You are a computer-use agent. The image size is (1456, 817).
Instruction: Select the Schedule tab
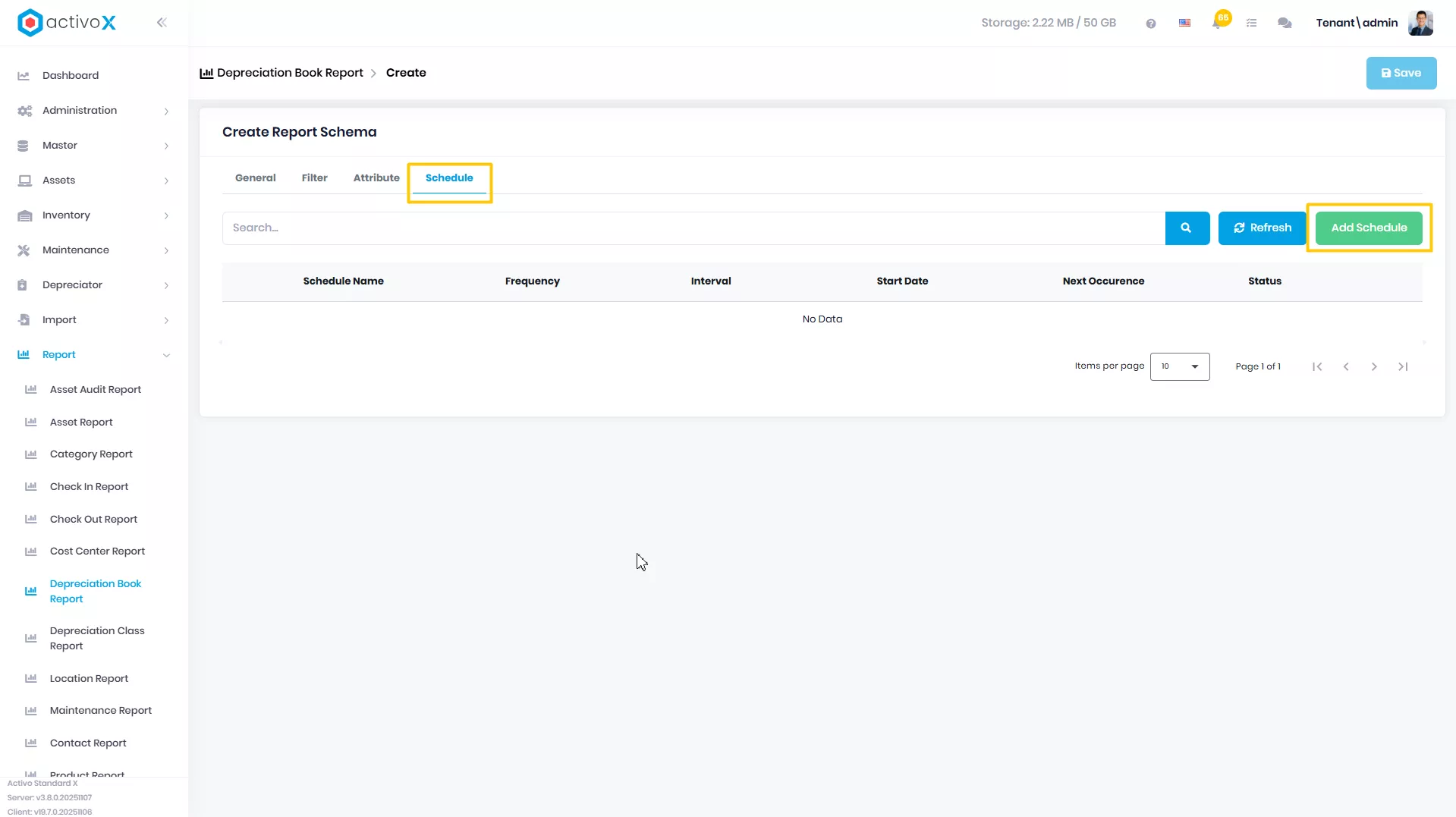449,178
